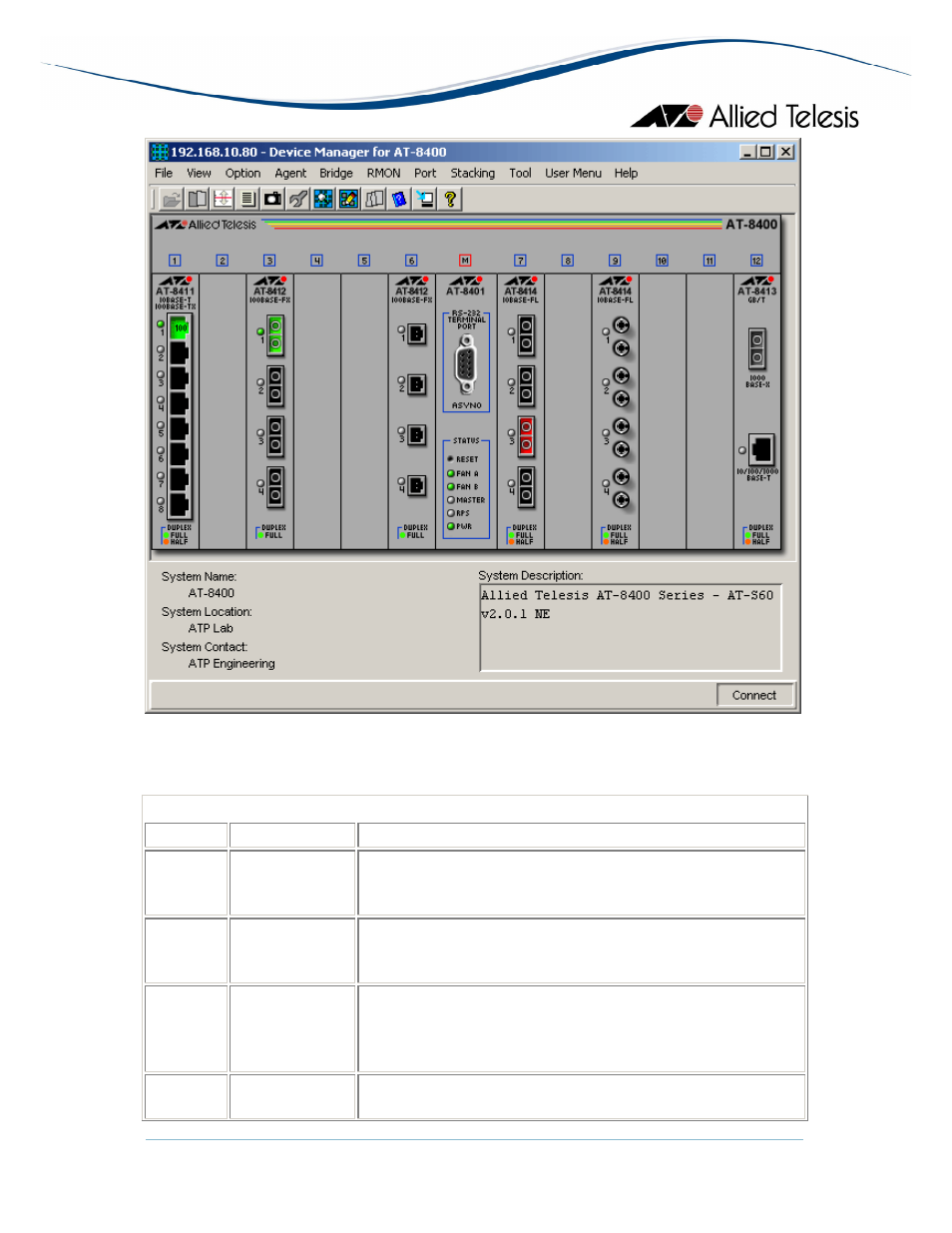
Task: Click the yellow-sun-on-blue toolbar icon
Action: pyautogui.click(x=323, y=199)
